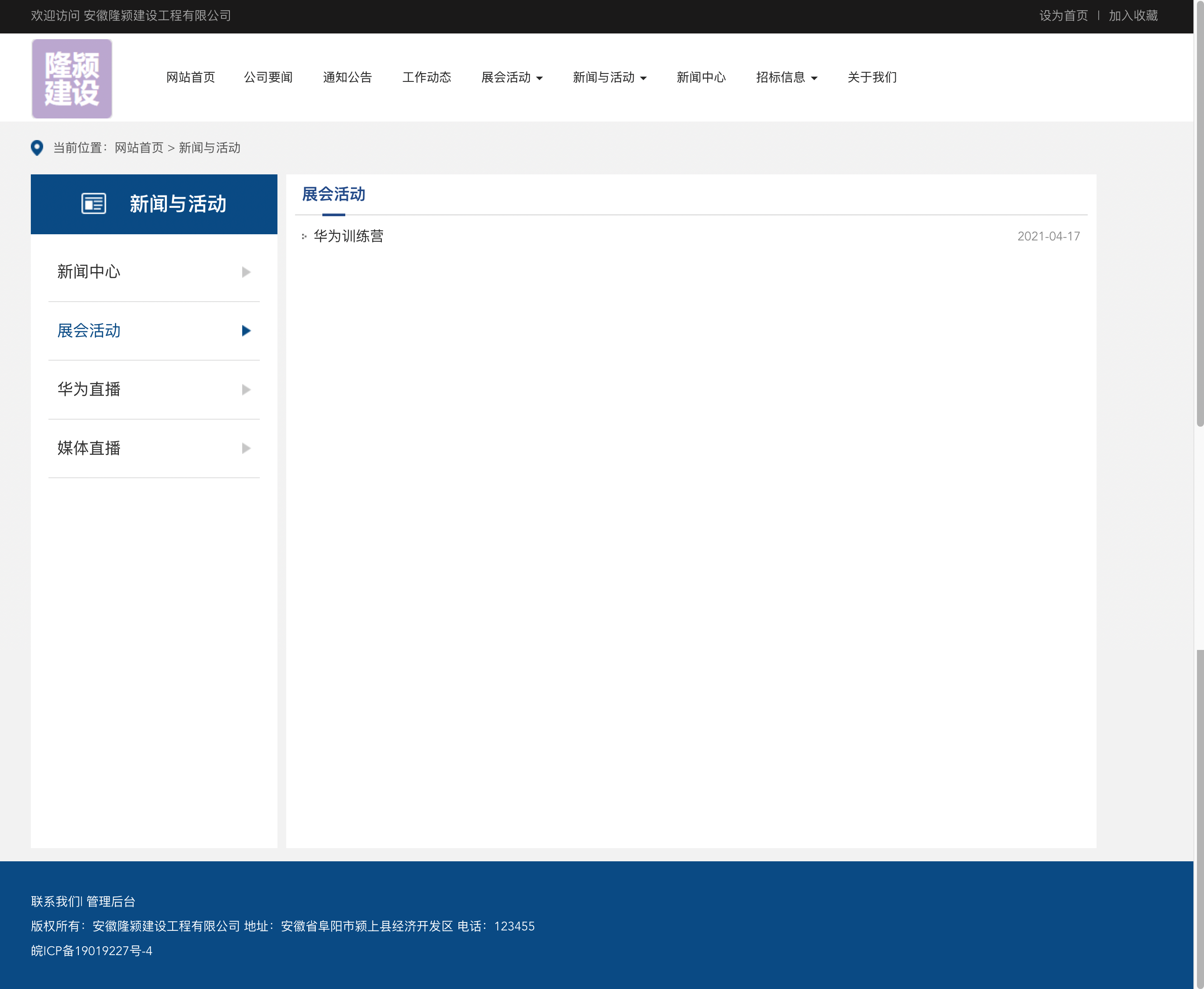This screenshot has width=1204, height=989.
Task: Click 网站首页 in the breadcrumb path
Action: 139,148
